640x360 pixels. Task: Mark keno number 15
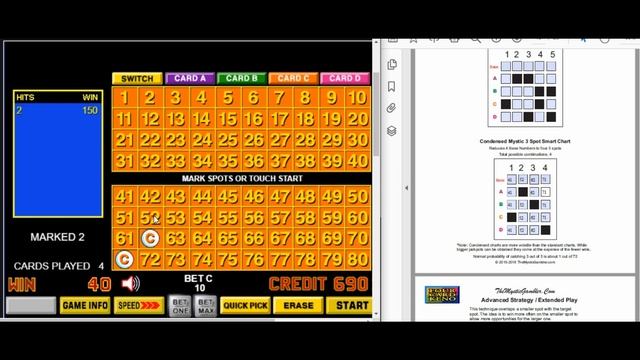[x=228, y=119]
